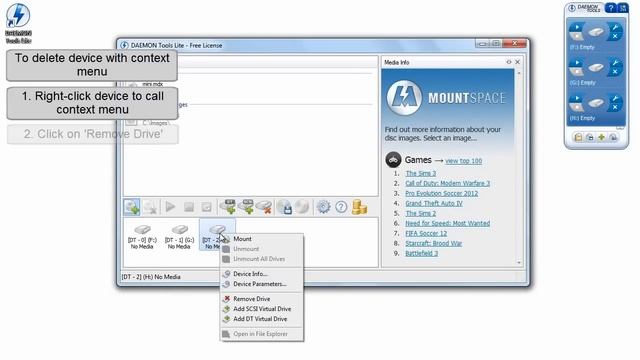The height and width of the screenshot is (360, 640).
Task: Click the Add DT virtual drive toolbar icon
Action: (x=228, y=207)
